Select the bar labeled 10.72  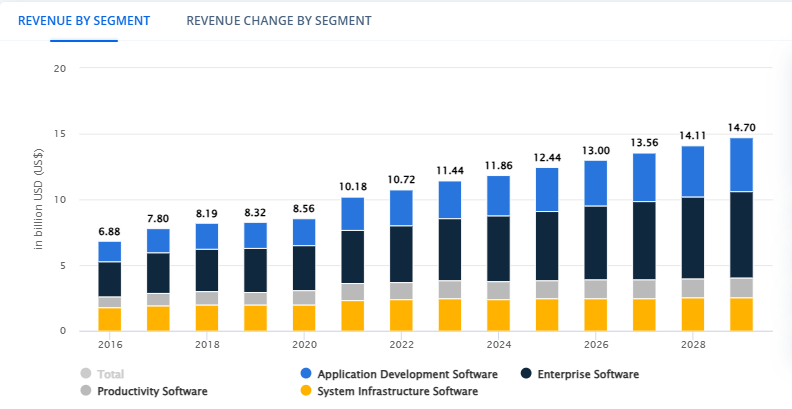click(x=401, y=261)
